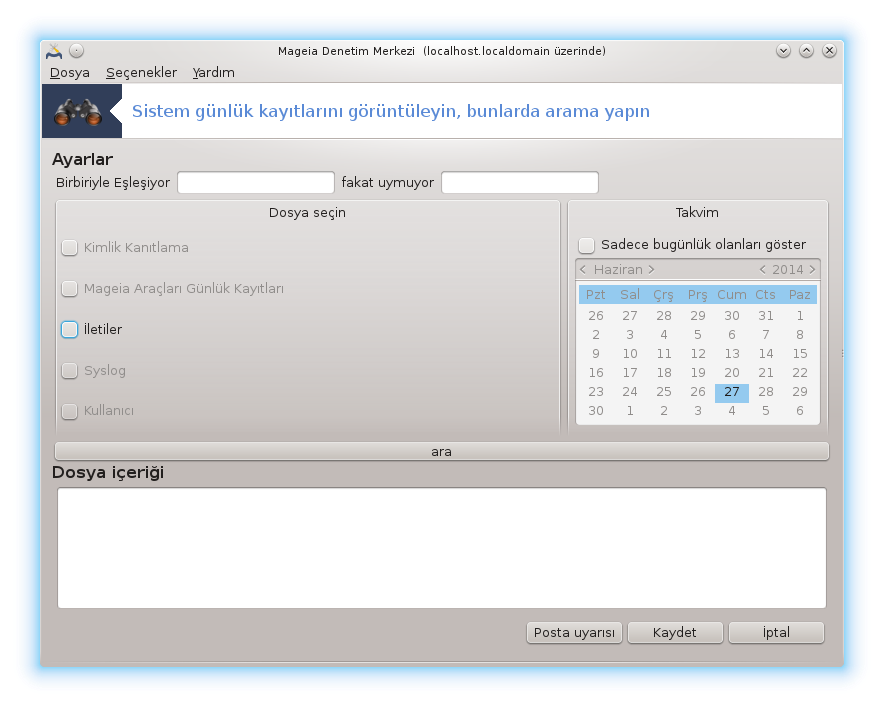Select the Kullanıcı log checkbox
This screenshot has width=884, height=707.
coord(69,411)
